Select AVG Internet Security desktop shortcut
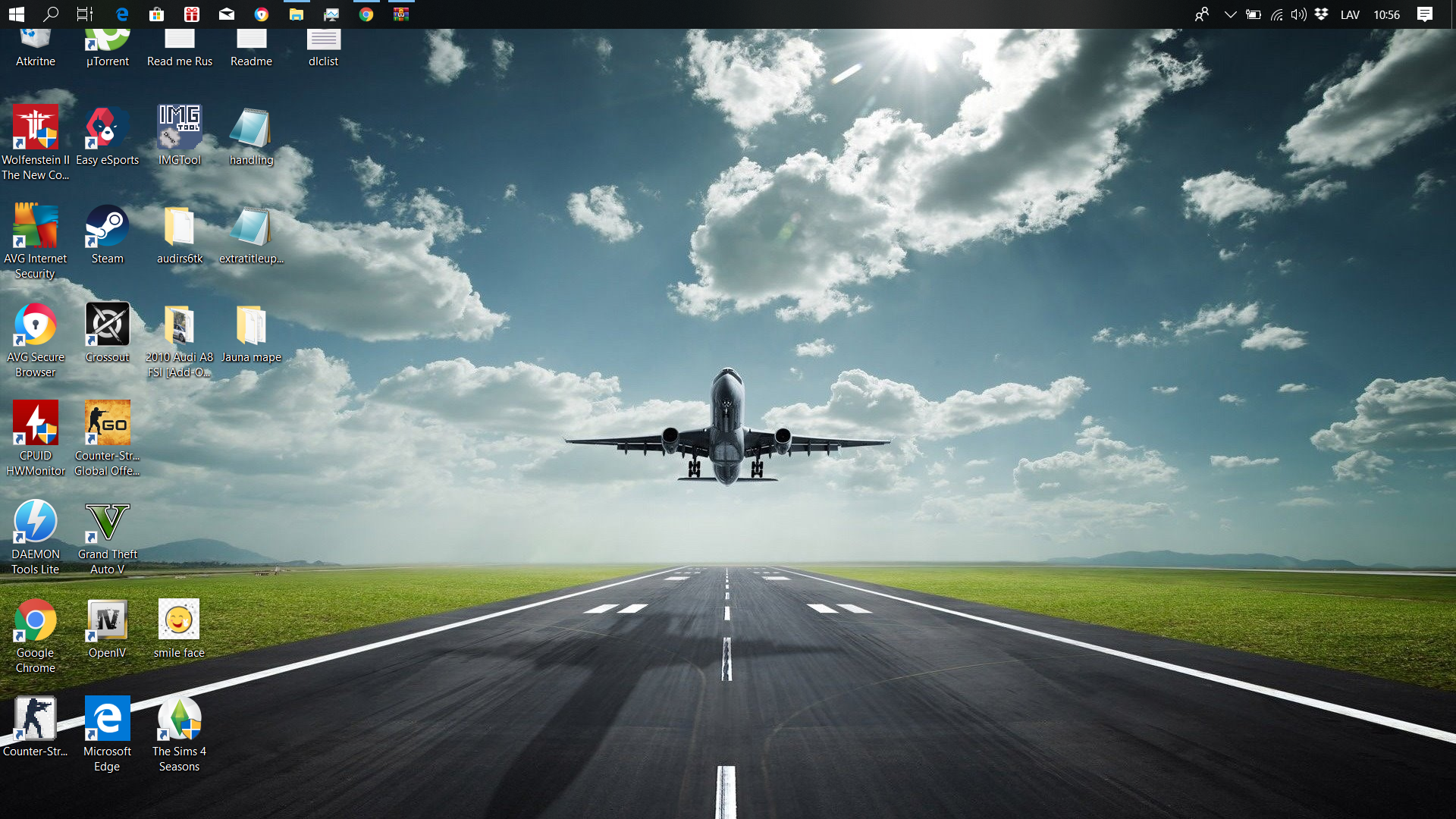The width and height of the screenshot is (1456, 819). coord(35,241)
